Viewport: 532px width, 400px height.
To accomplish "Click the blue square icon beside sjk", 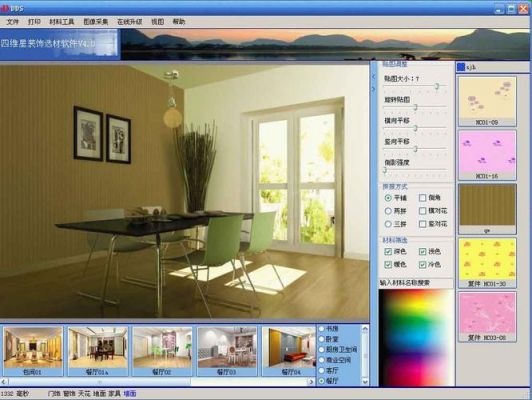I will pyautogui.click(x=461, y=67).
